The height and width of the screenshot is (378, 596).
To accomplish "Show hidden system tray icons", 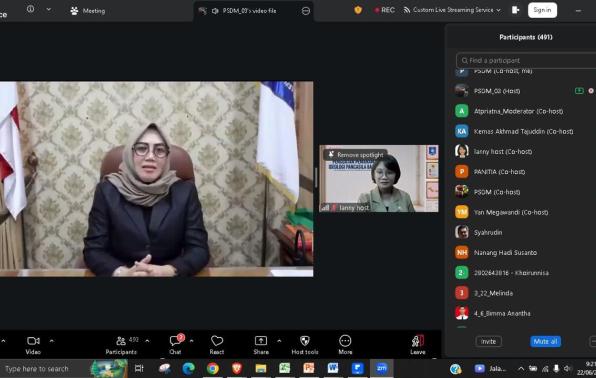I will [x=521, y=368].
